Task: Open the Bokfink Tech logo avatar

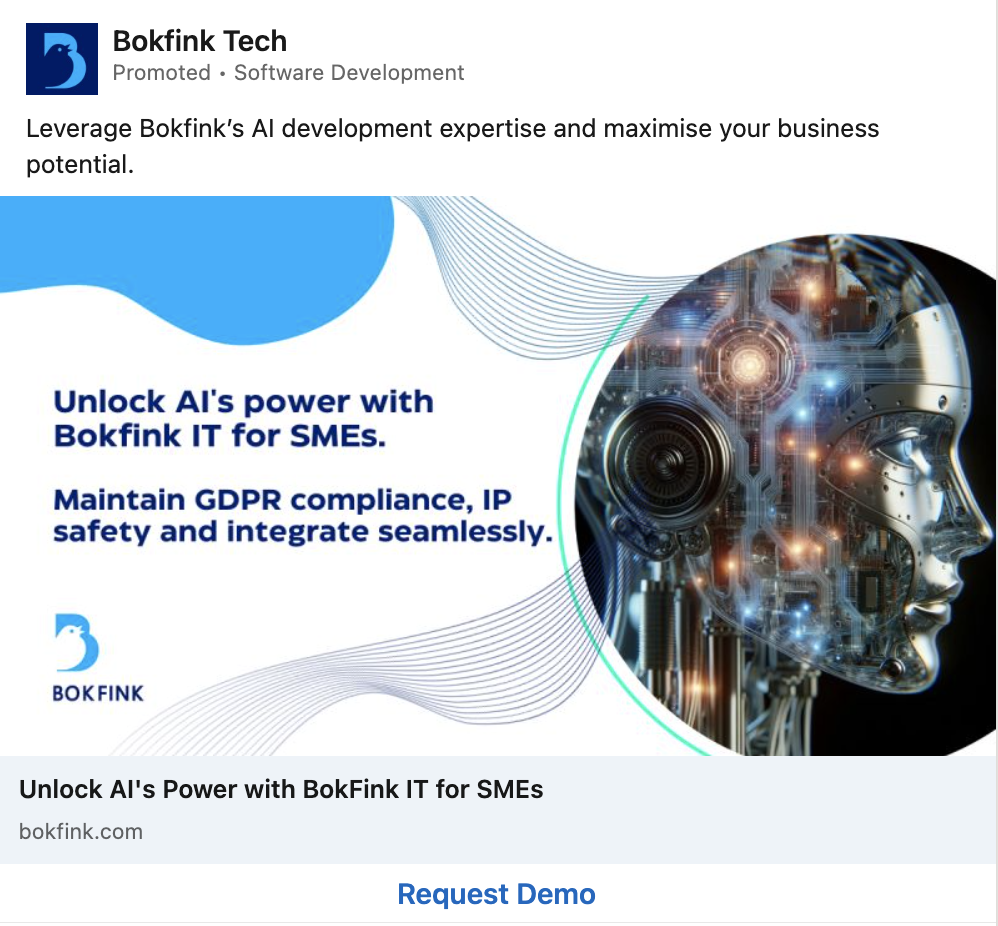Action: (x=62, y=59)
